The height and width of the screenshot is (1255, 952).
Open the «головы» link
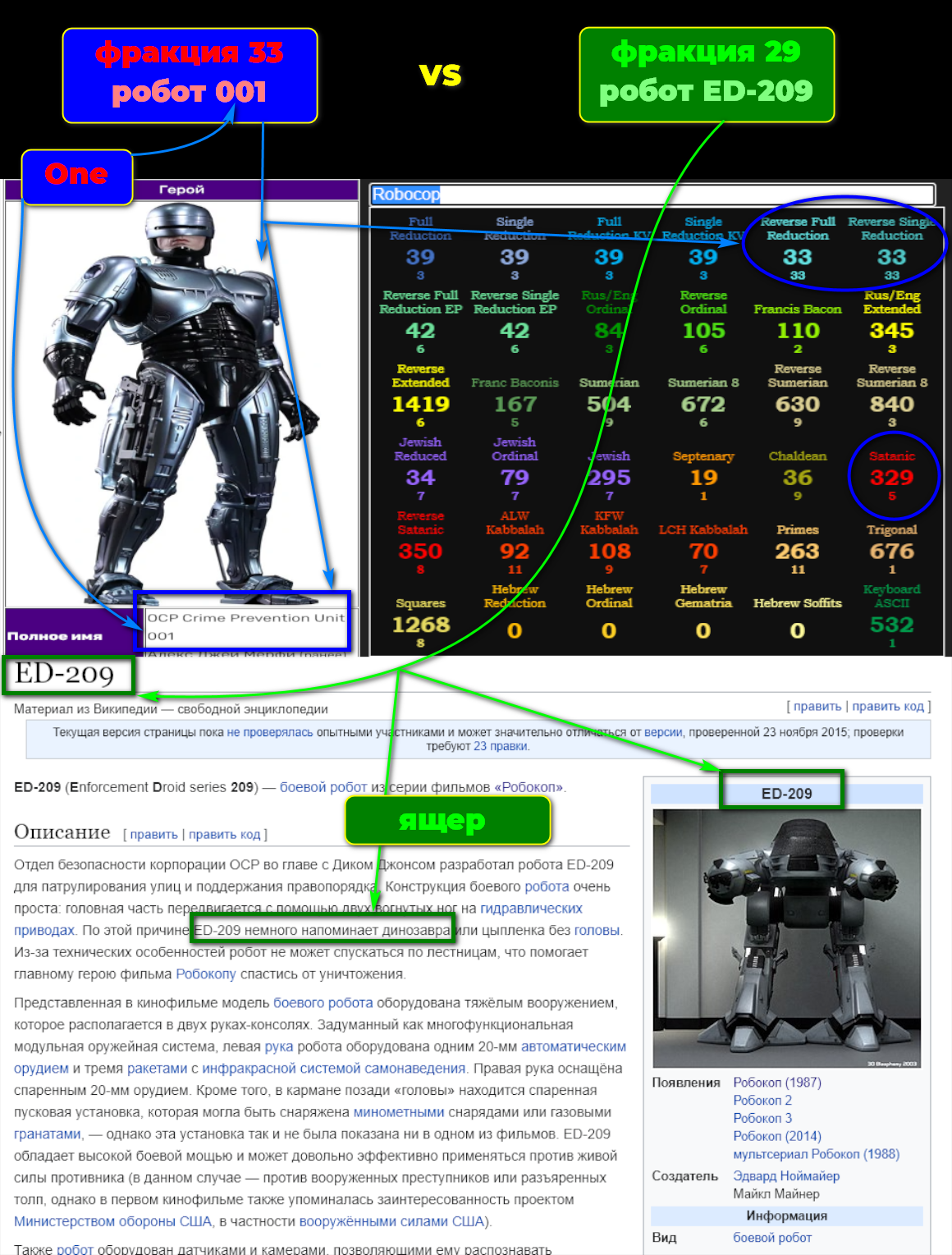[597, 931]
